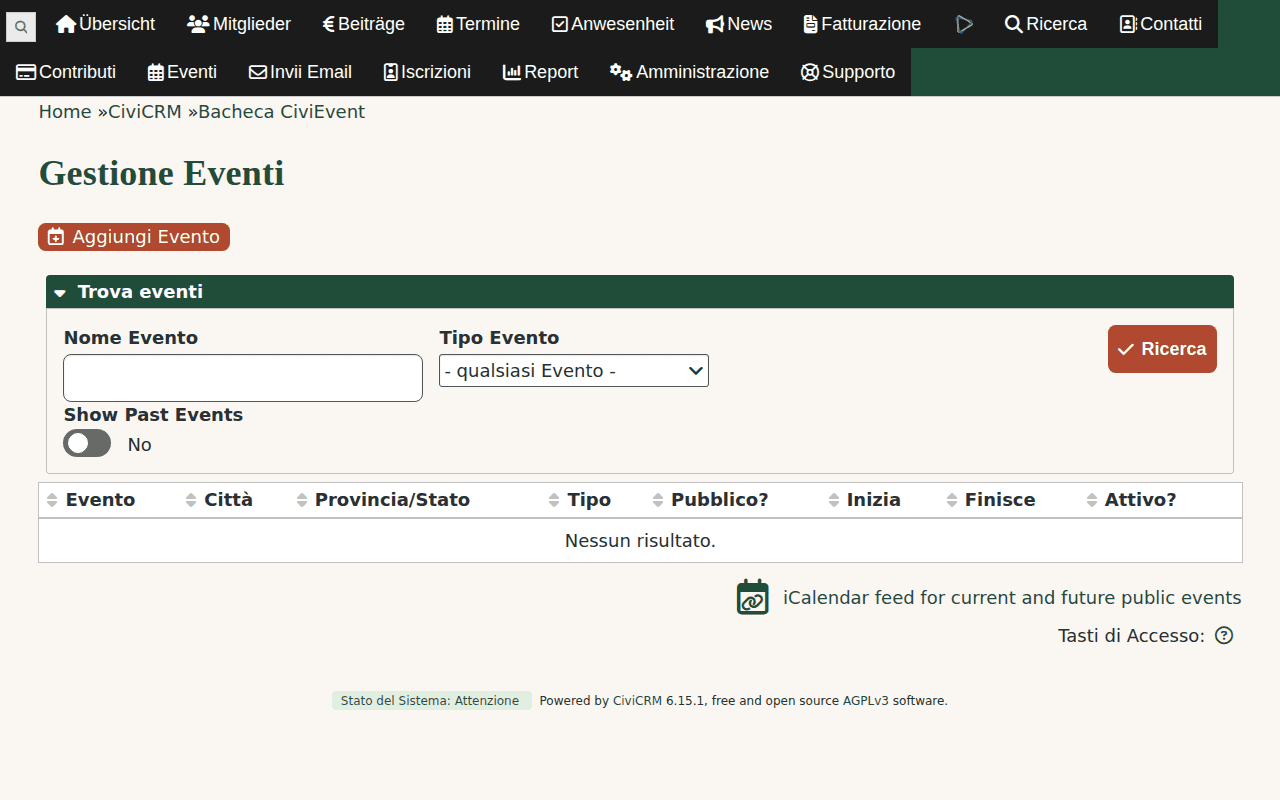Viewport: 1280px width, 800px height.
Task: Open the News menu
Action: [x=739, y=24]
